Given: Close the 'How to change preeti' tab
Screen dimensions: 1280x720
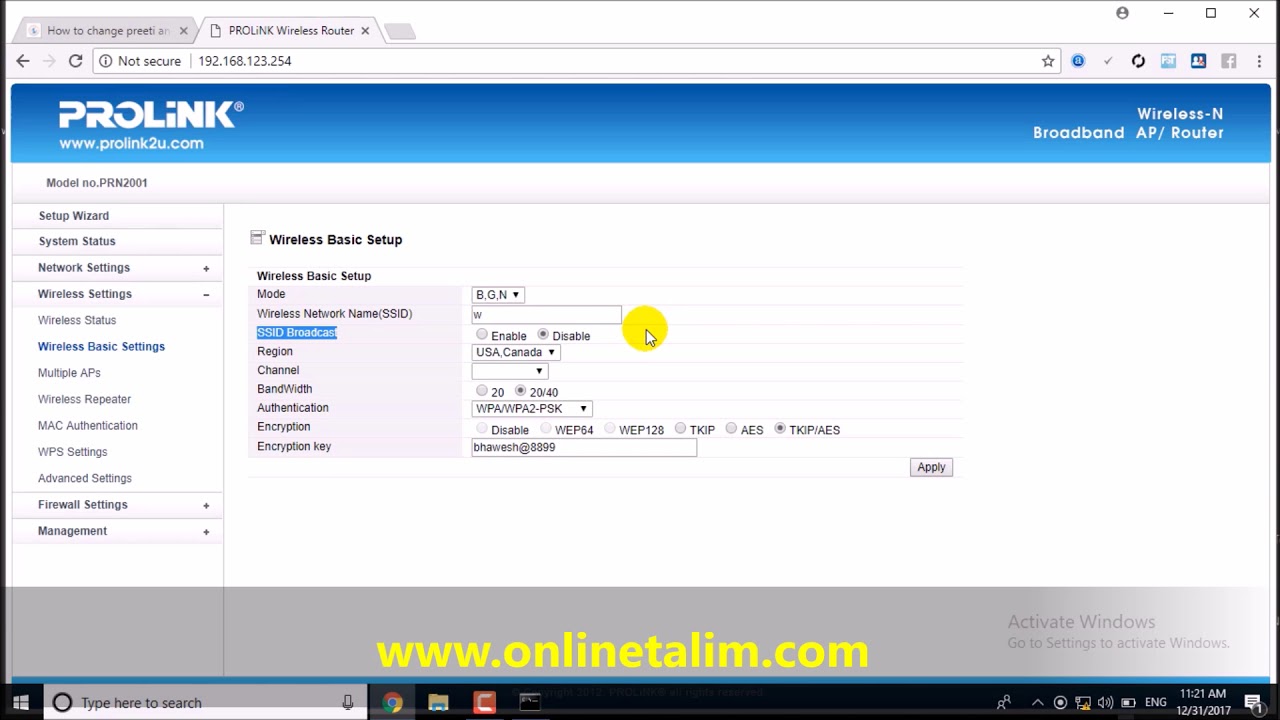Looking at the screenshot, I should (183, 31).
